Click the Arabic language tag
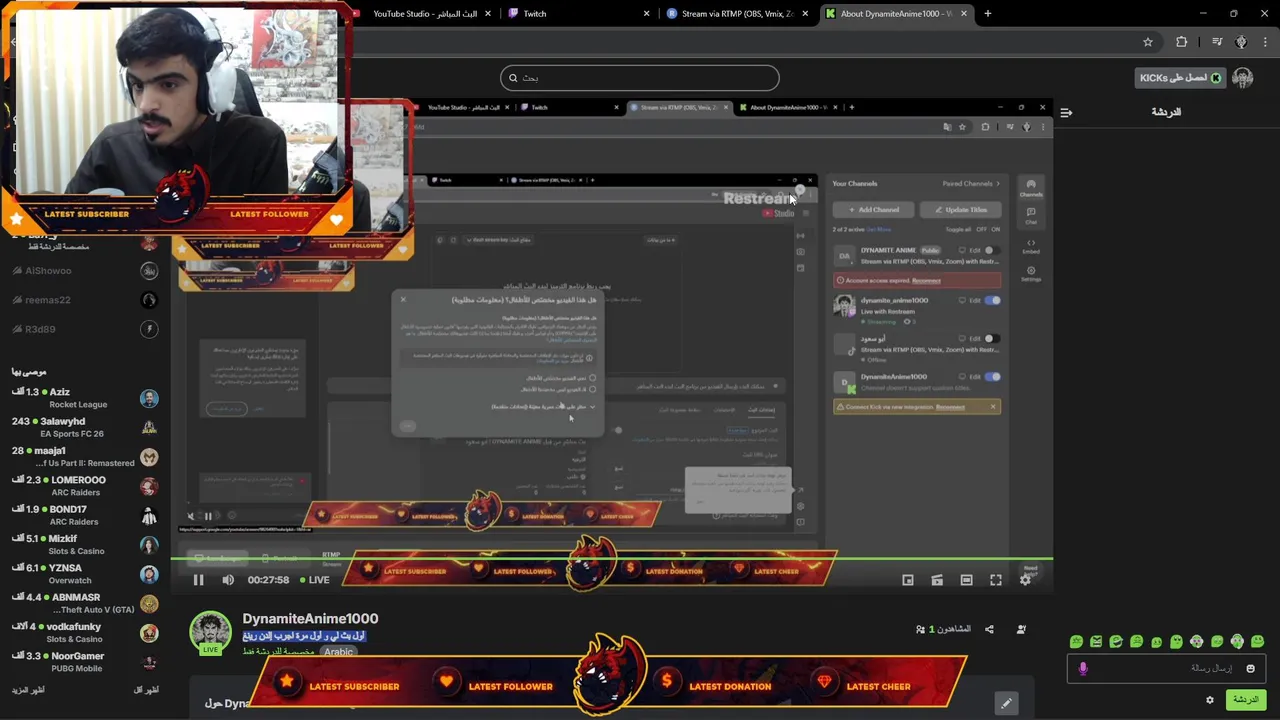This screenshot has height=720, width=1280. pyautogui.click(x=338, y=652)
